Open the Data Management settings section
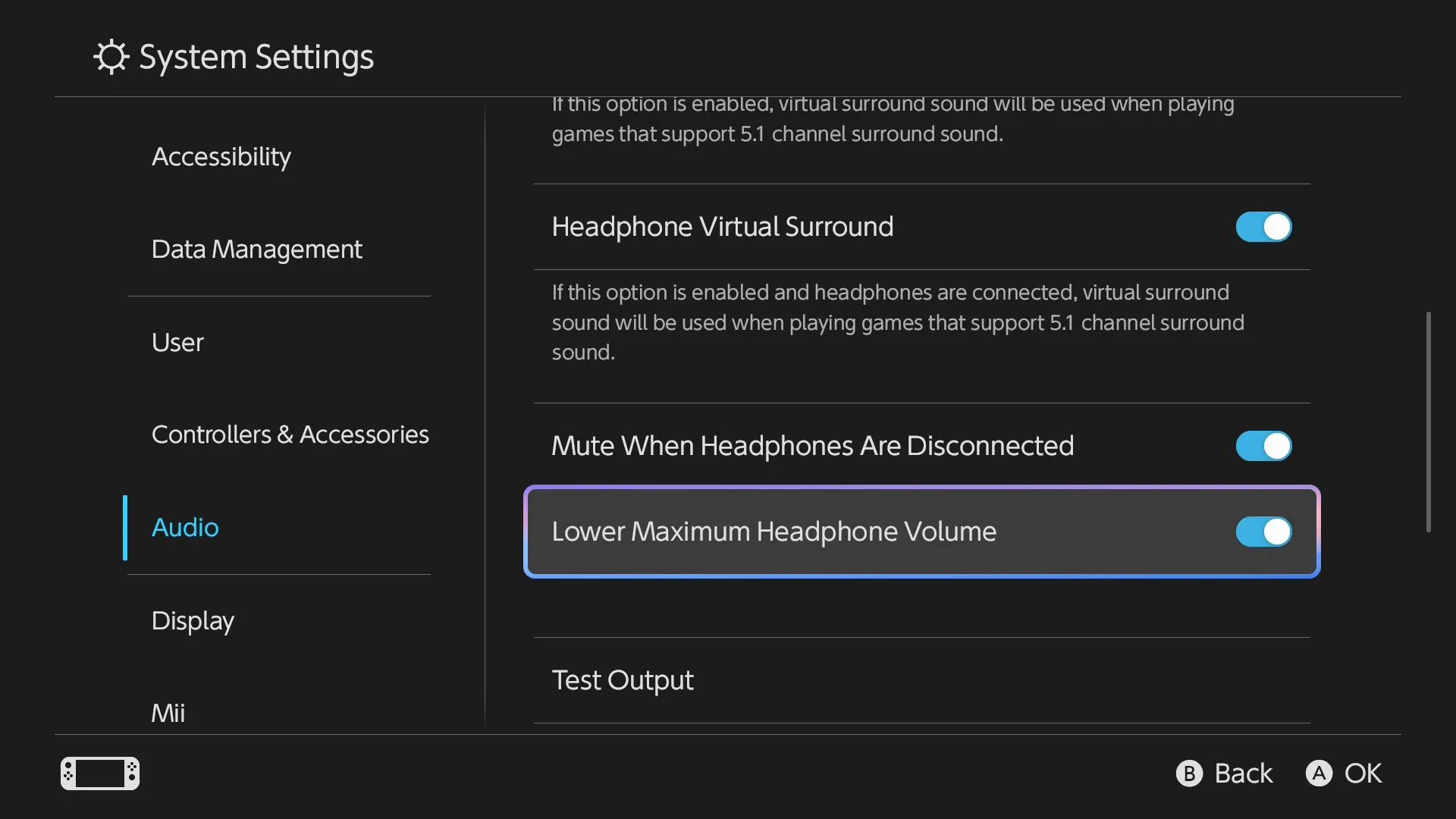The width and height of the screenshot is (1456, 819). [257, 249]
